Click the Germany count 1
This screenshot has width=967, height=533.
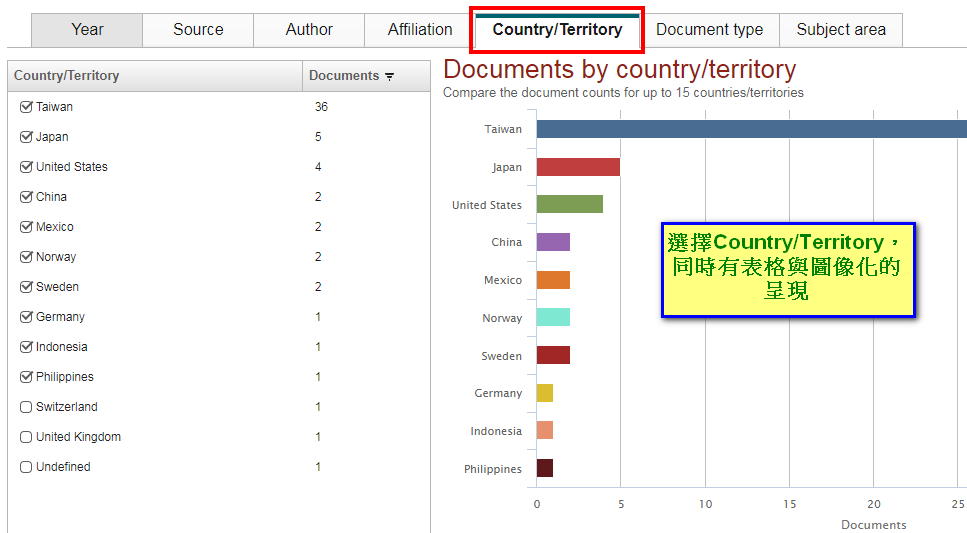pyautogui.click(x=318, y=317)
